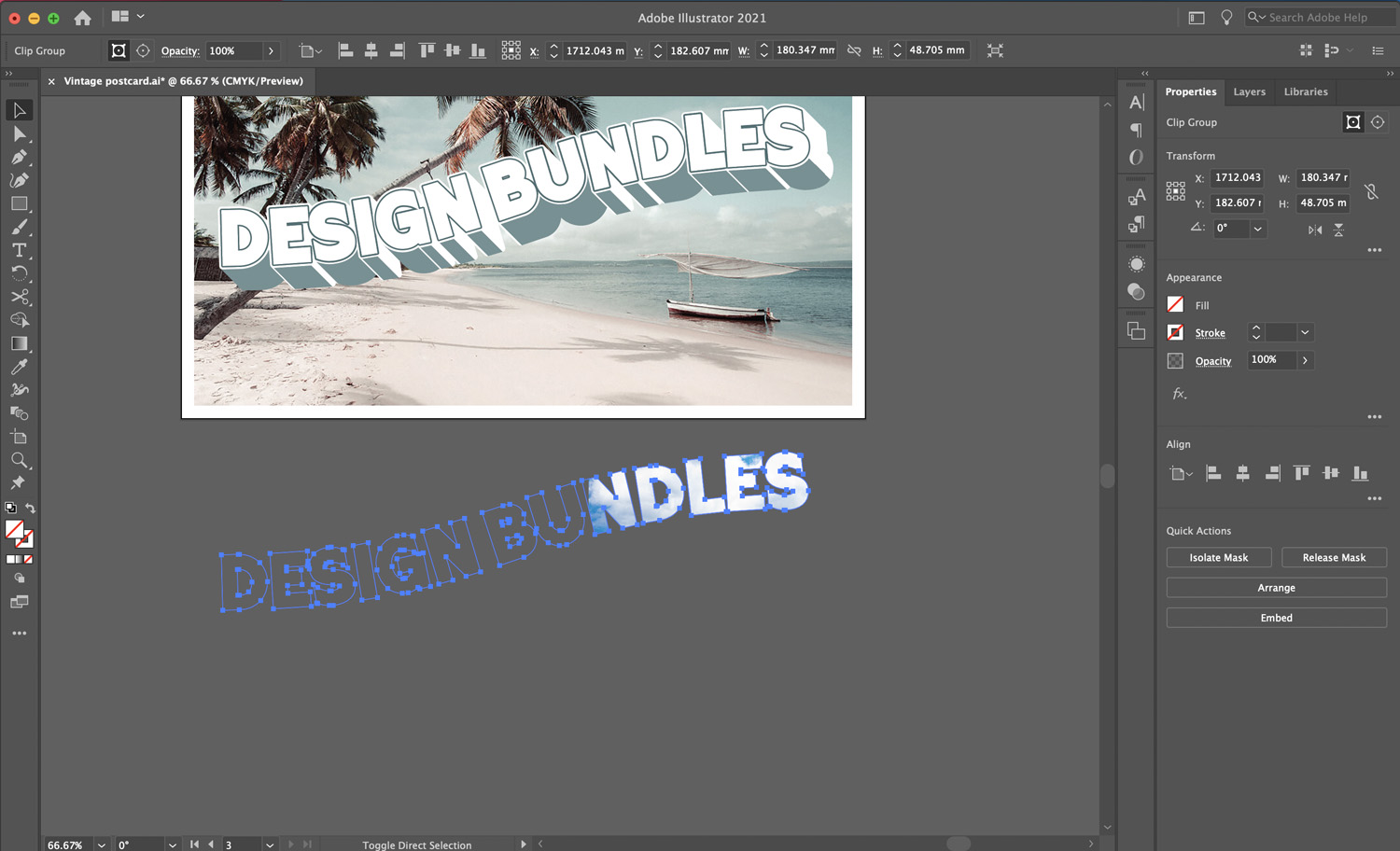Screen dimensions: 1400x851
Task: Click the Stroke color swatch in Appearance
Action: click(x=1175, y=332)
